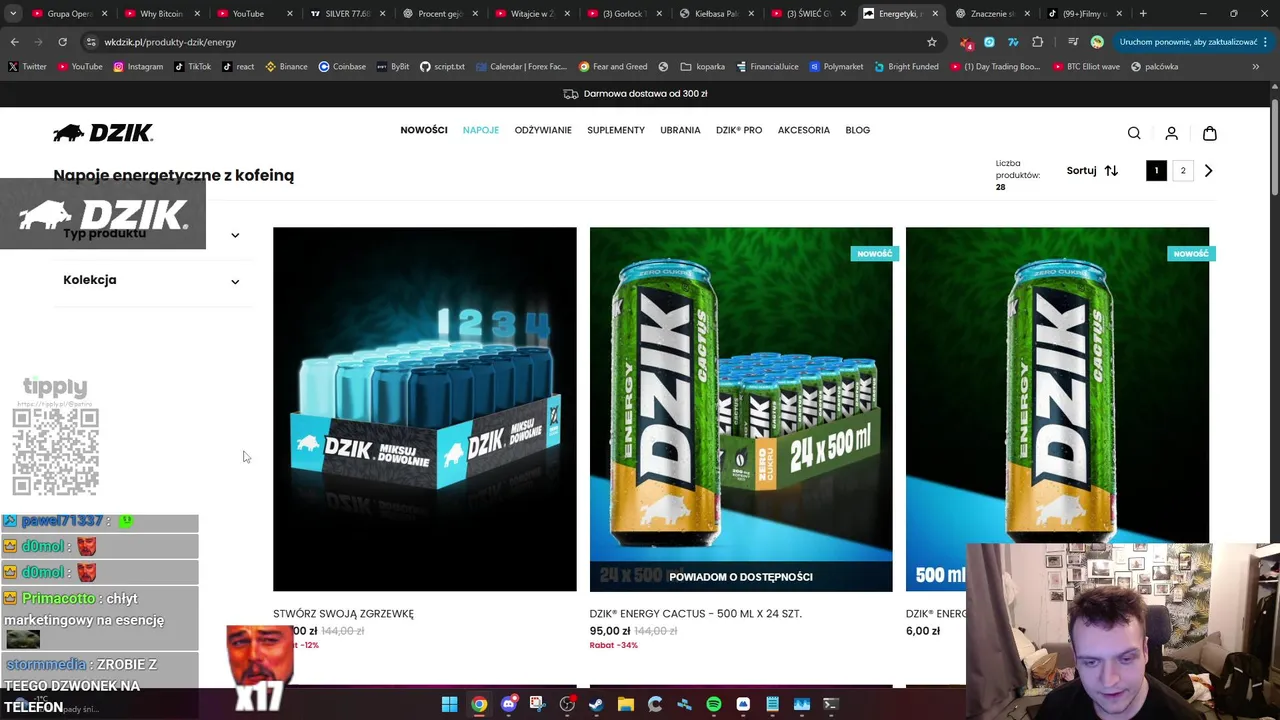Go to page 2 of products
The height and width of the screenshot is (720, 1280).
[x=1183, y=171]
